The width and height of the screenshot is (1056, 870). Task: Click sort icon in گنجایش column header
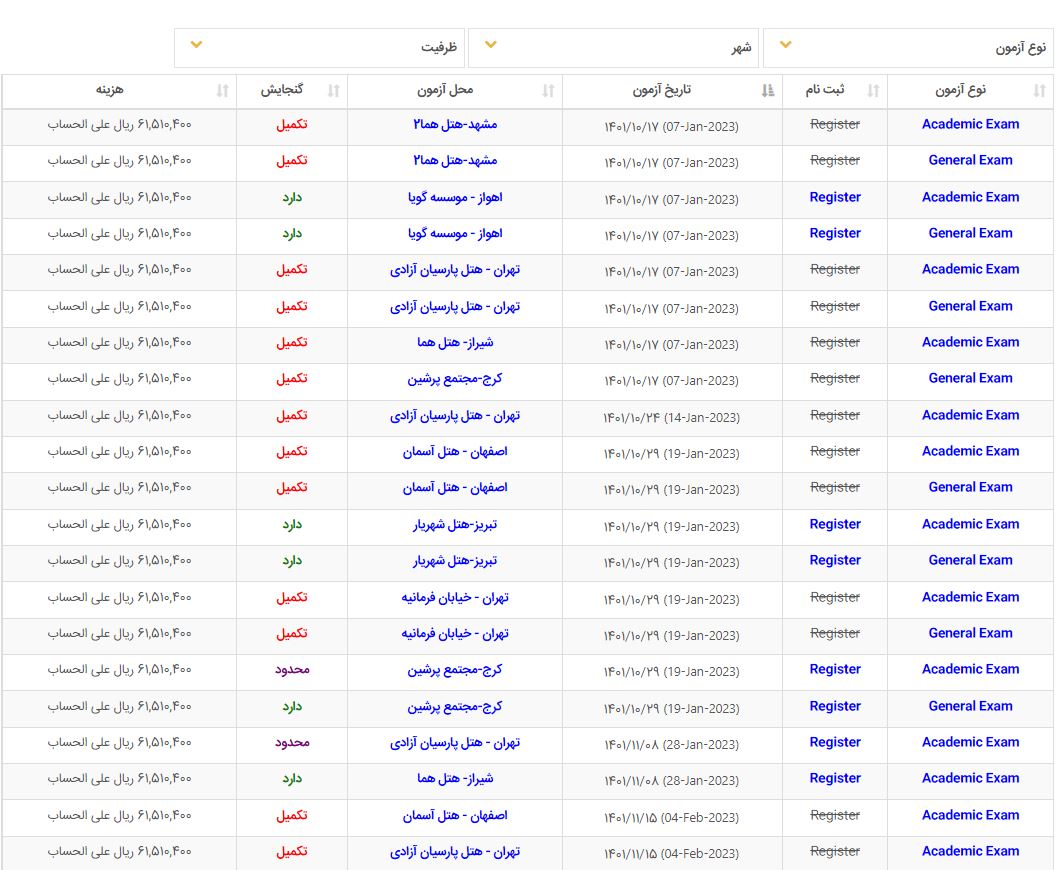334,91
